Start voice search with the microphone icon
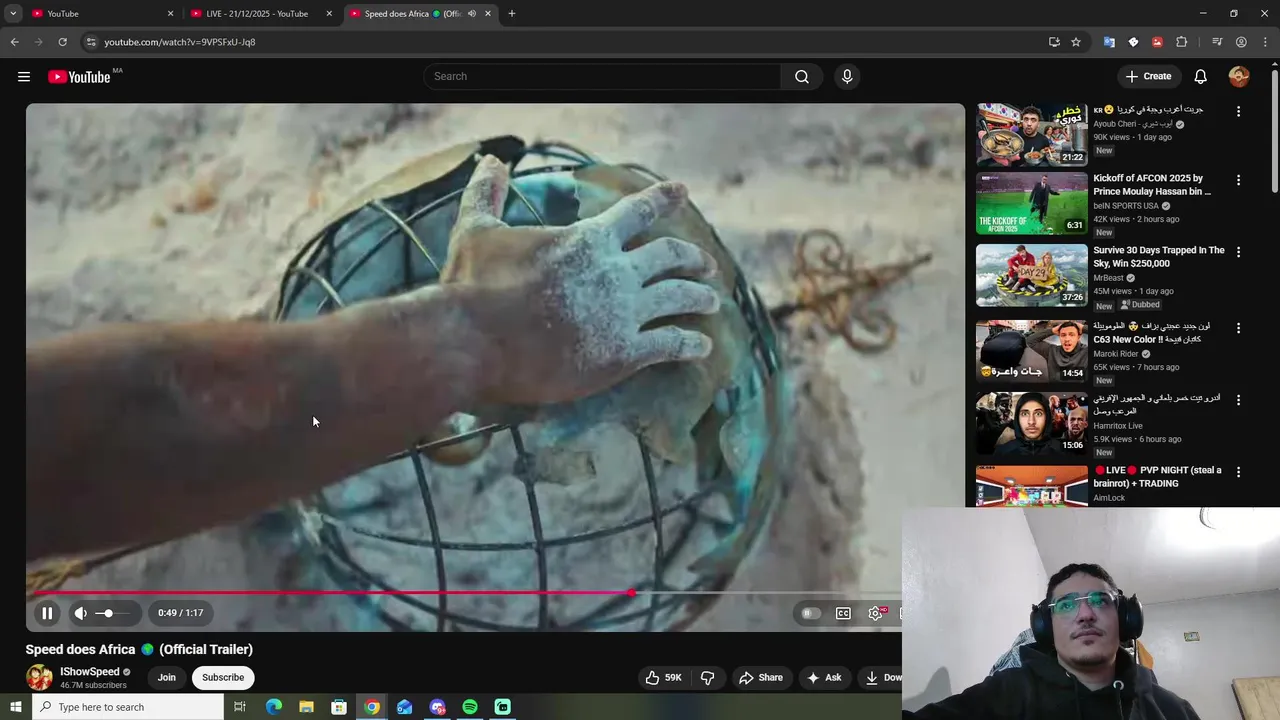 pos(847,76)
